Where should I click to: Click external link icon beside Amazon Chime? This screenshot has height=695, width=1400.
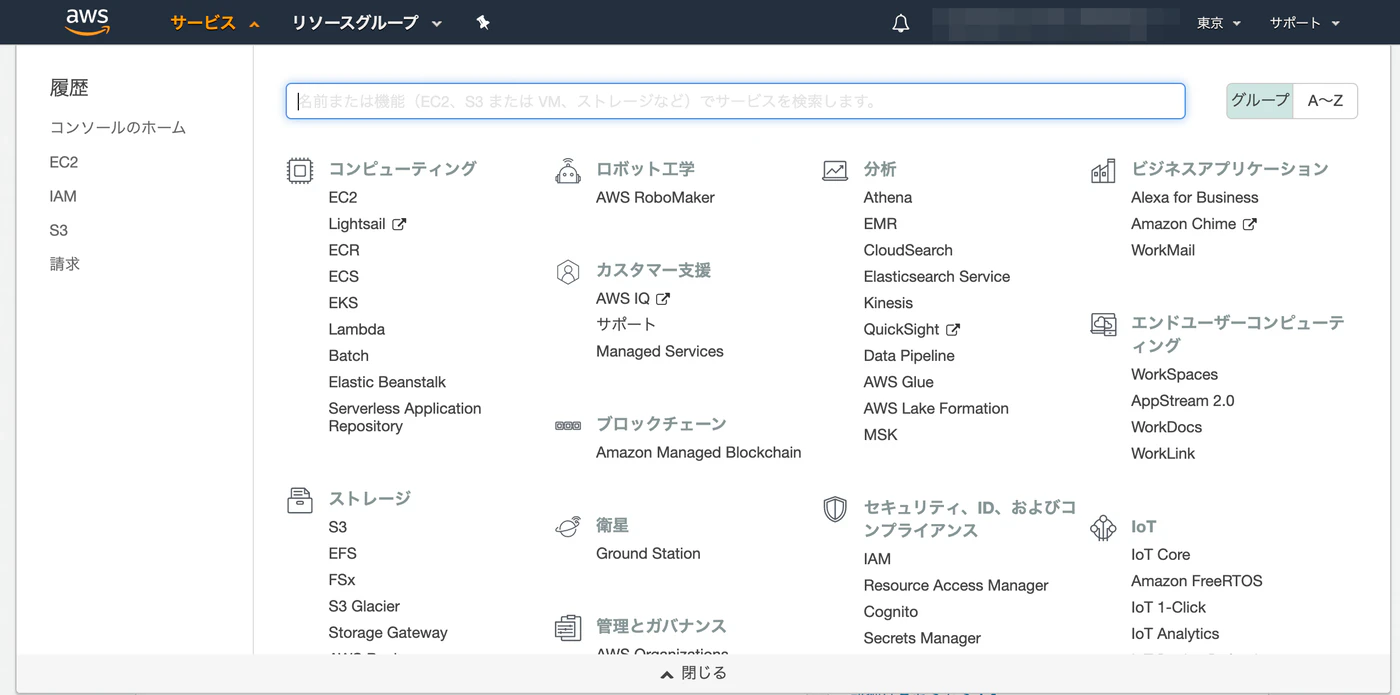tap(1249, 224)
